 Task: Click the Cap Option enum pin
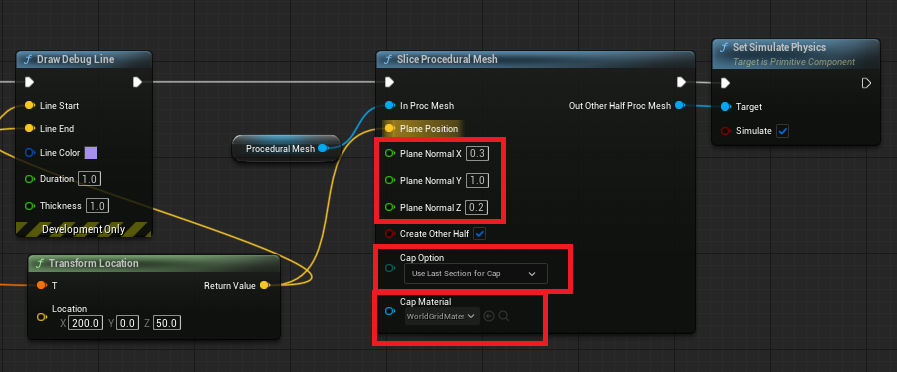tap(390, 268)
